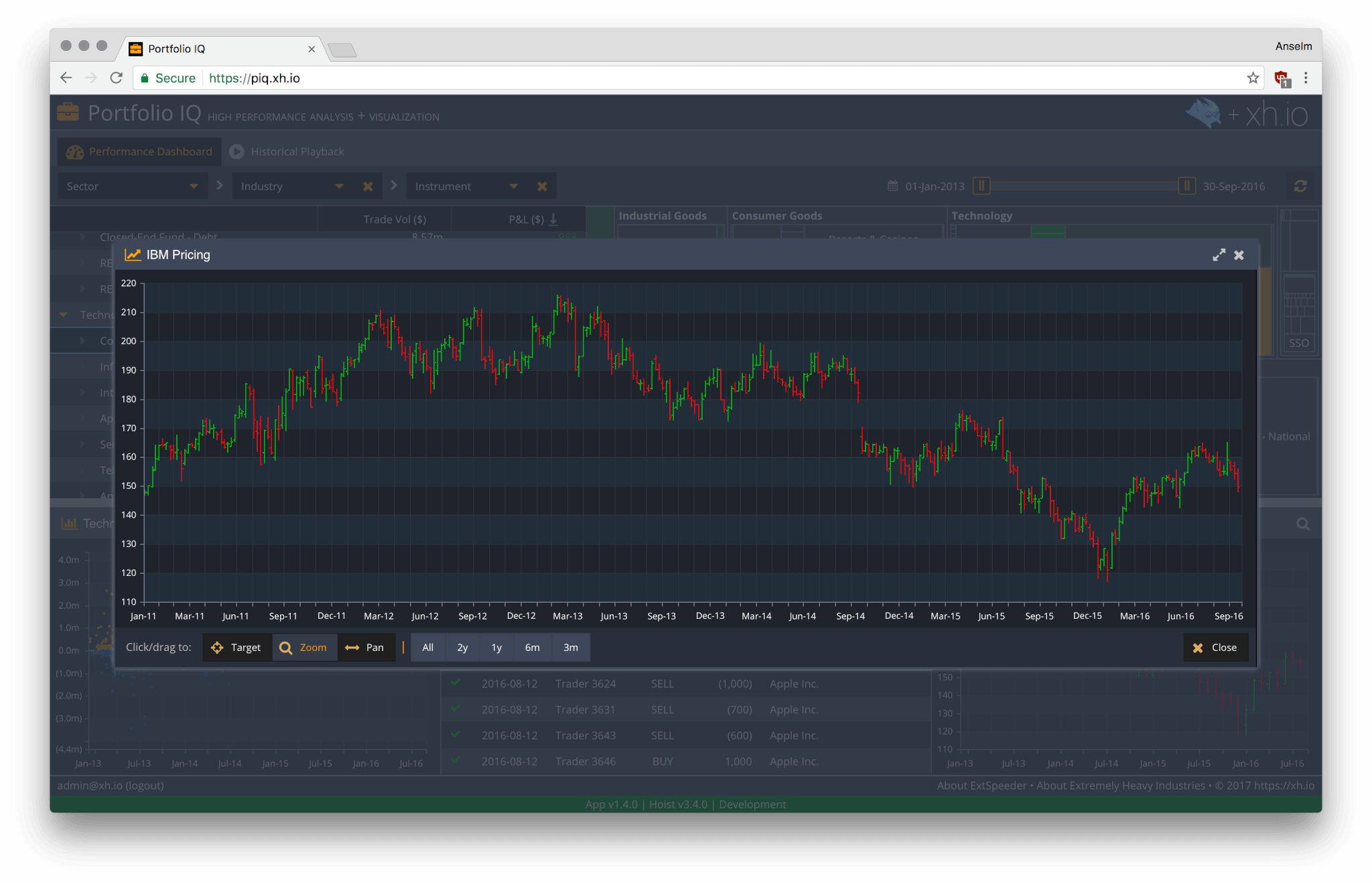Sort by Trade Vol ($) column header
Screen dimensions: 1372x884
pos(395,220)
